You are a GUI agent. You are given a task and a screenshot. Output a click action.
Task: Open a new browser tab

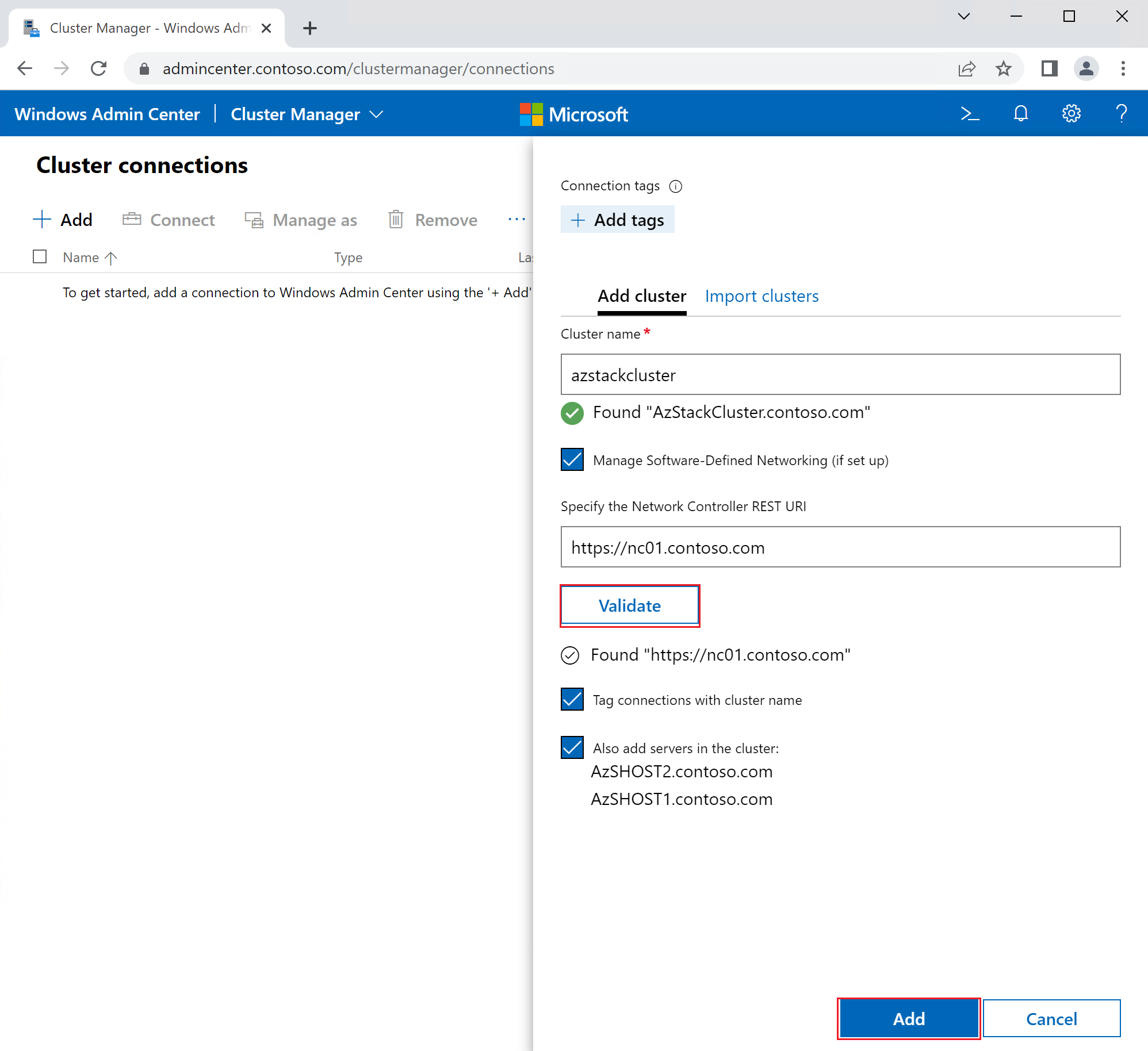pos(310,28)
